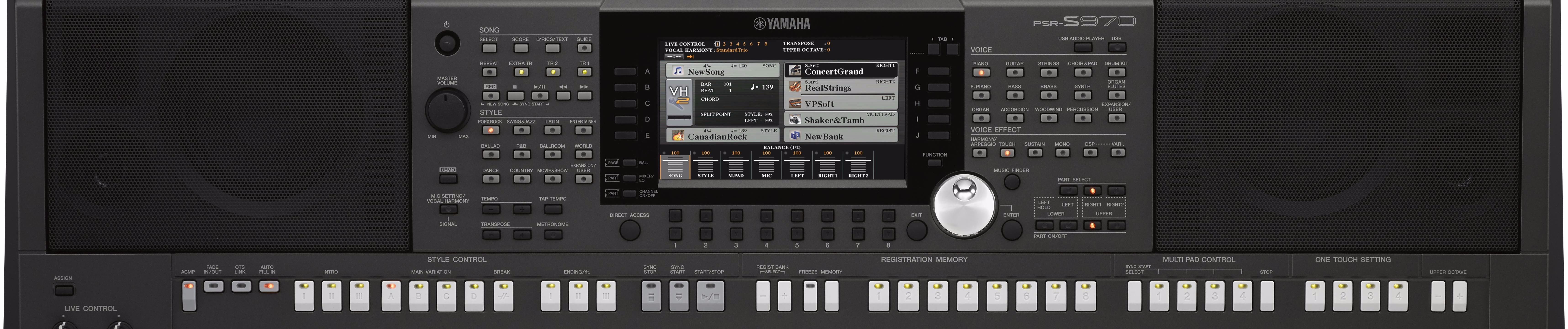The width and height of the screenshot is (1568, 329).
Task: Click LCD side button F
Action: (x=939, y=71)
